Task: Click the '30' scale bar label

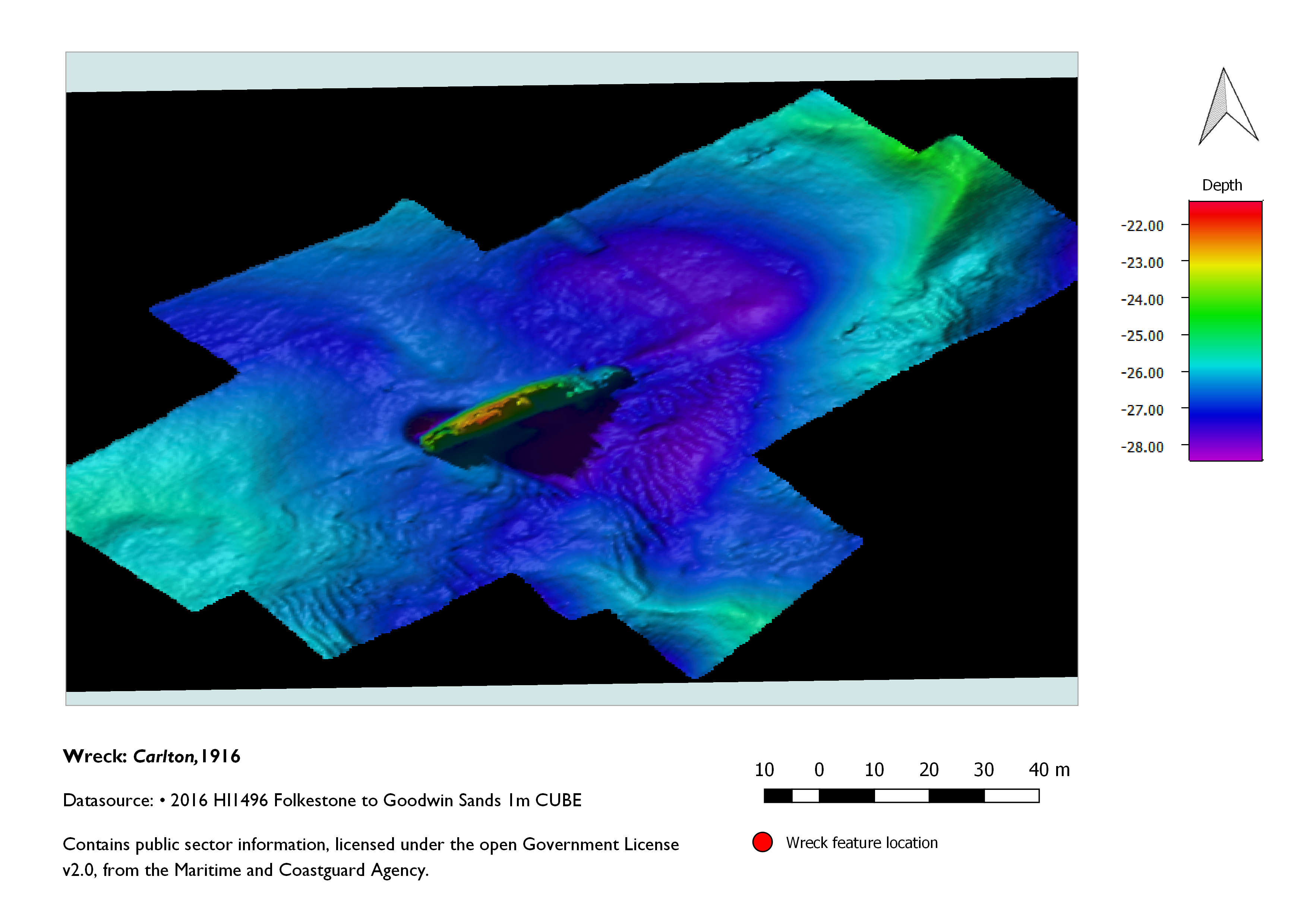Action: [984, 770]
